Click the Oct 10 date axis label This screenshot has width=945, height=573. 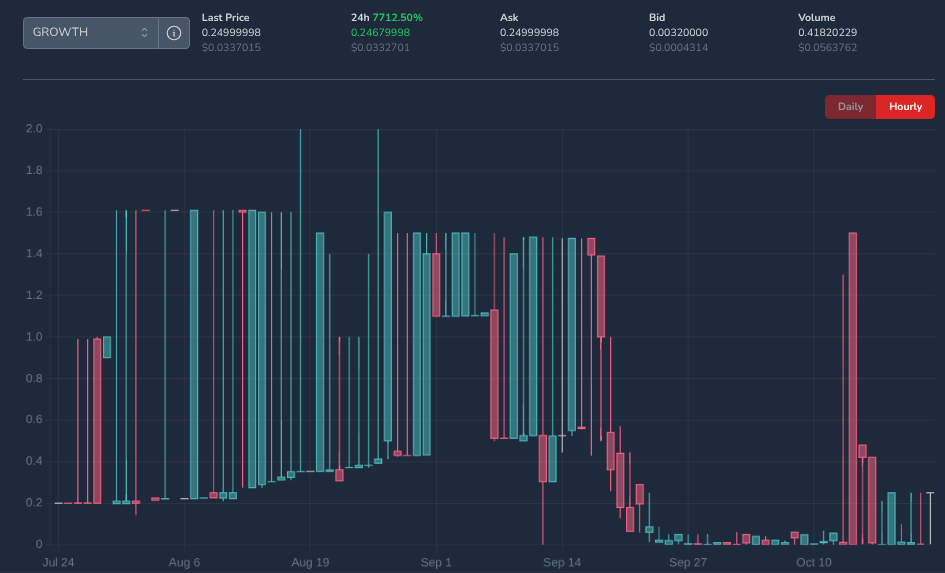tap(814, 562)
